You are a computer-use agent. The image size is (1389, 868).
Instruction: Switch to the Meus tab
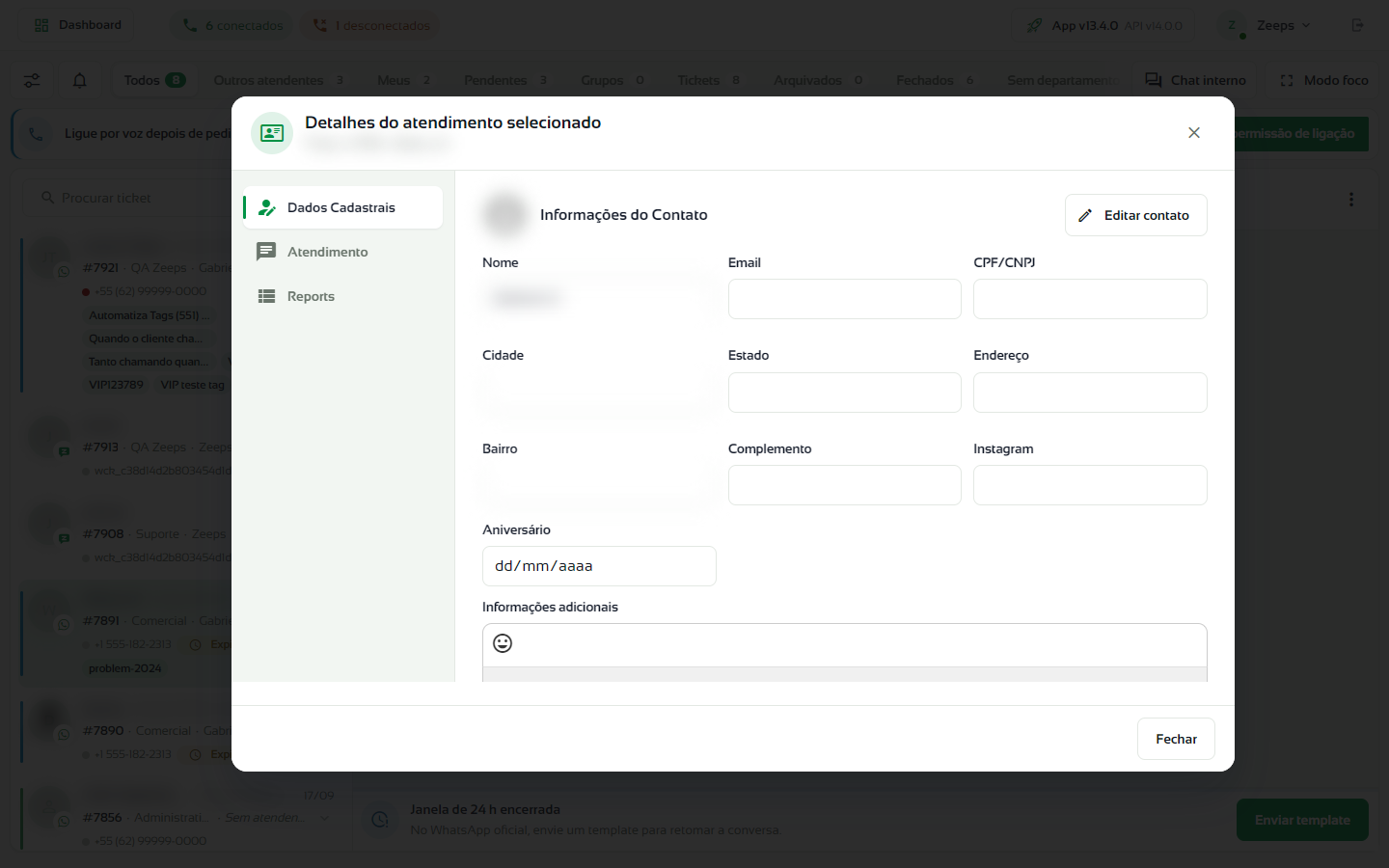coord(404,80)
